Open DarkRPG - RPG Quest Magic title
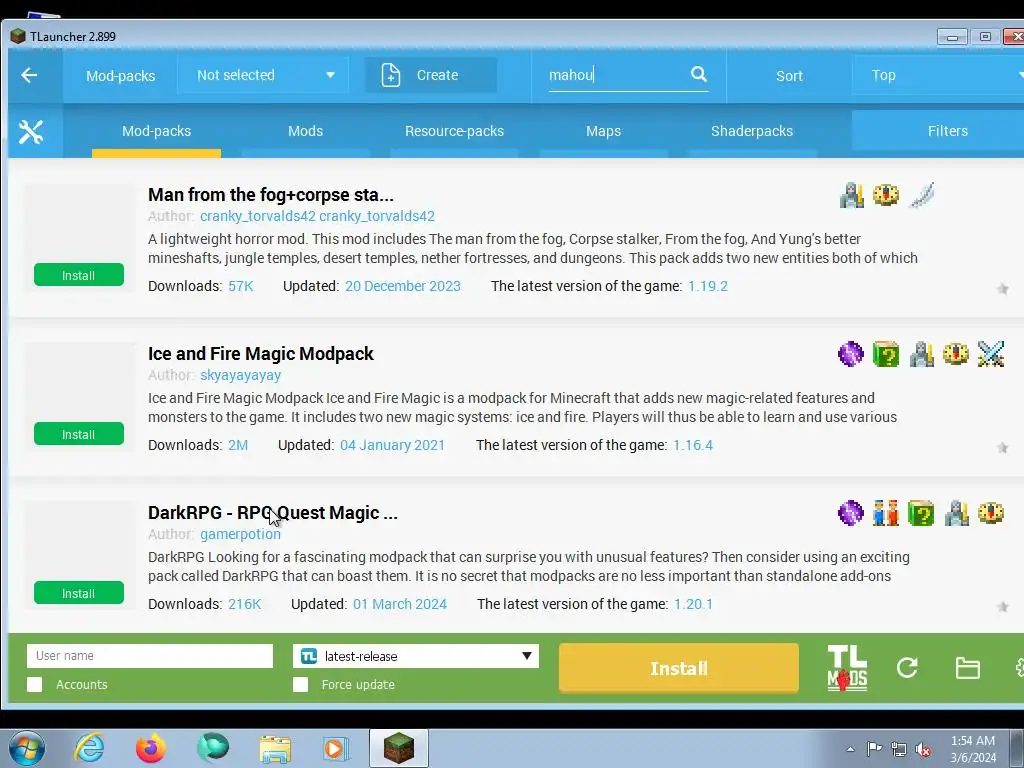 pos(272,513)
